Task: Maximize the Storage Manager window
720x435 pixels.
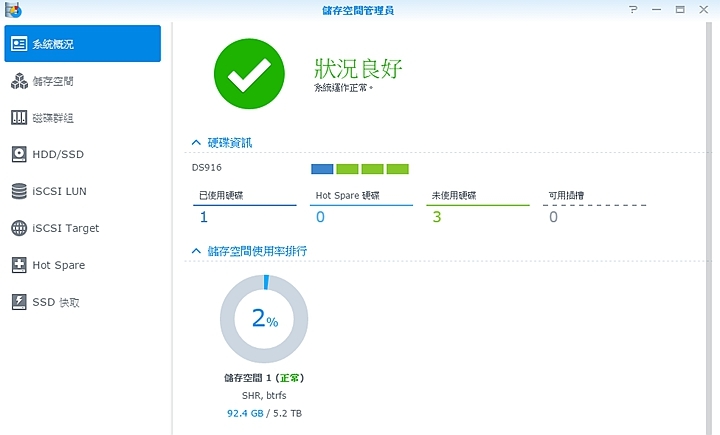Action: click(680, 9)
